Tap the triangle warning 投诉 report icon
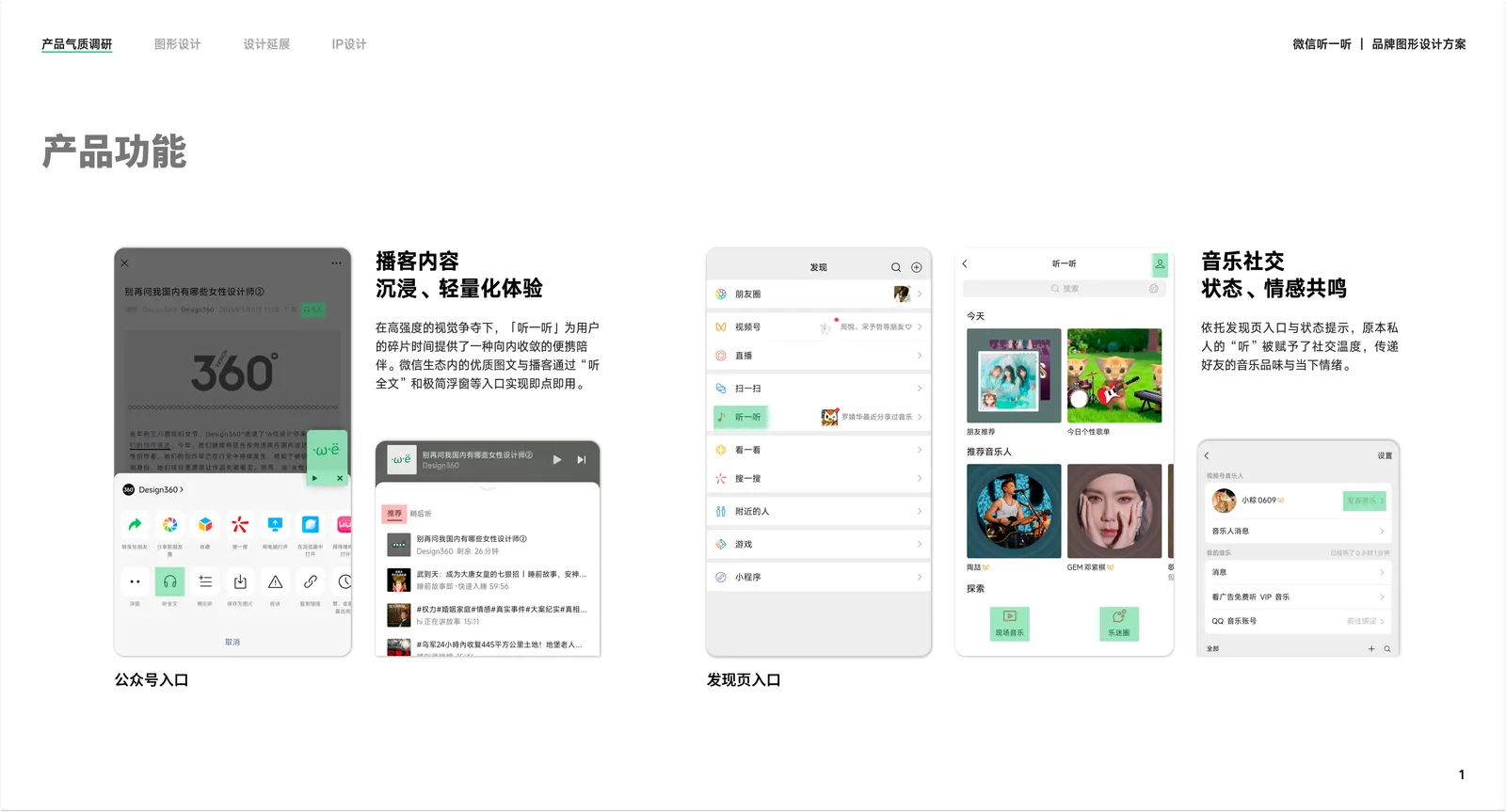Viewport: 1506px width, 812px height. tap(275, 581)
